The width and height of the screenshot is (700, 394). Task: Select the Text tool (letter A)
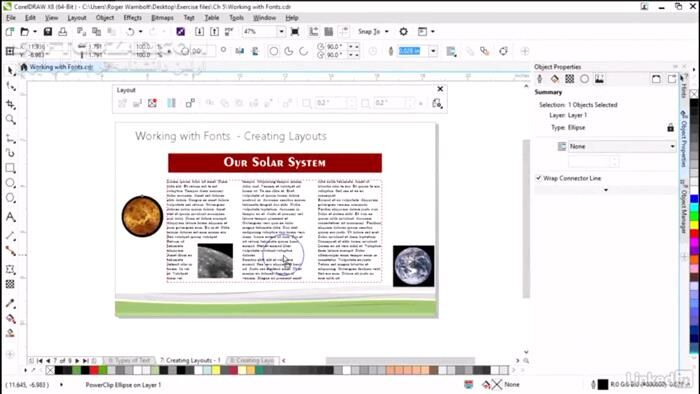click(11, 217)
